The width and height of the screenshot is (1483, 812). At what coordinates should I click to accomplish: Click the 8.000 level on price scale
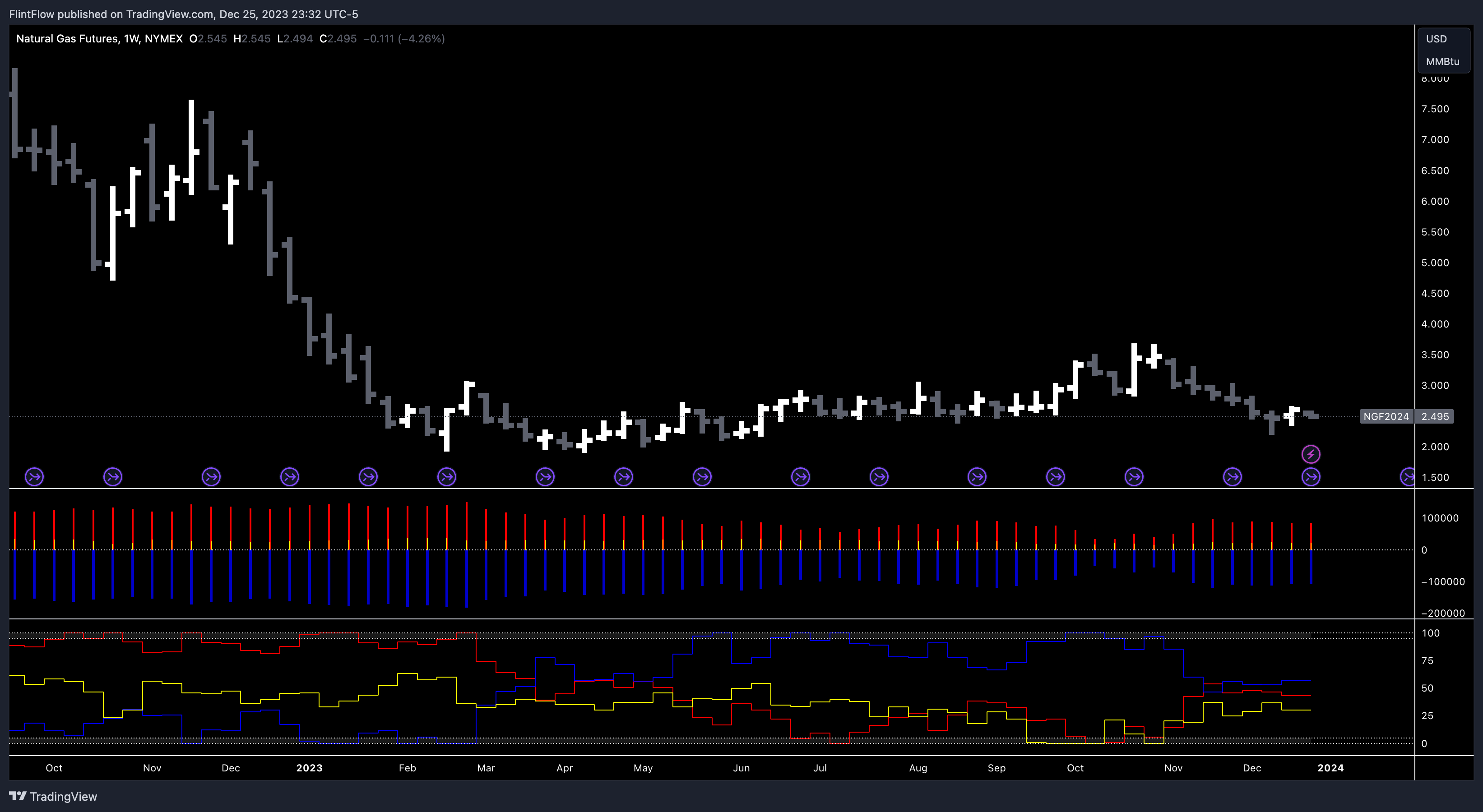pyautogui.click(x=1435, y=79)
